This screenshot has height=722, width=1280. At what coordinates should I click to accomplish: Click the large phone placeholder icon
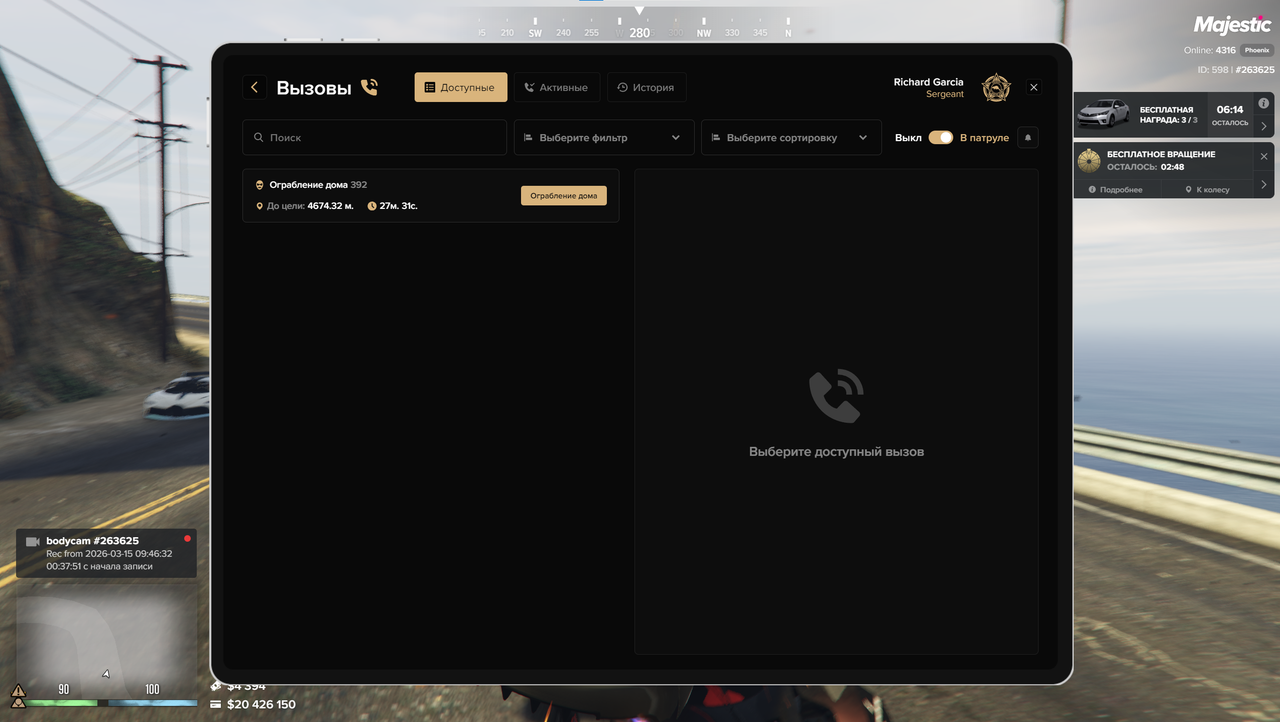pyautogui.click(x=836, y=395)
